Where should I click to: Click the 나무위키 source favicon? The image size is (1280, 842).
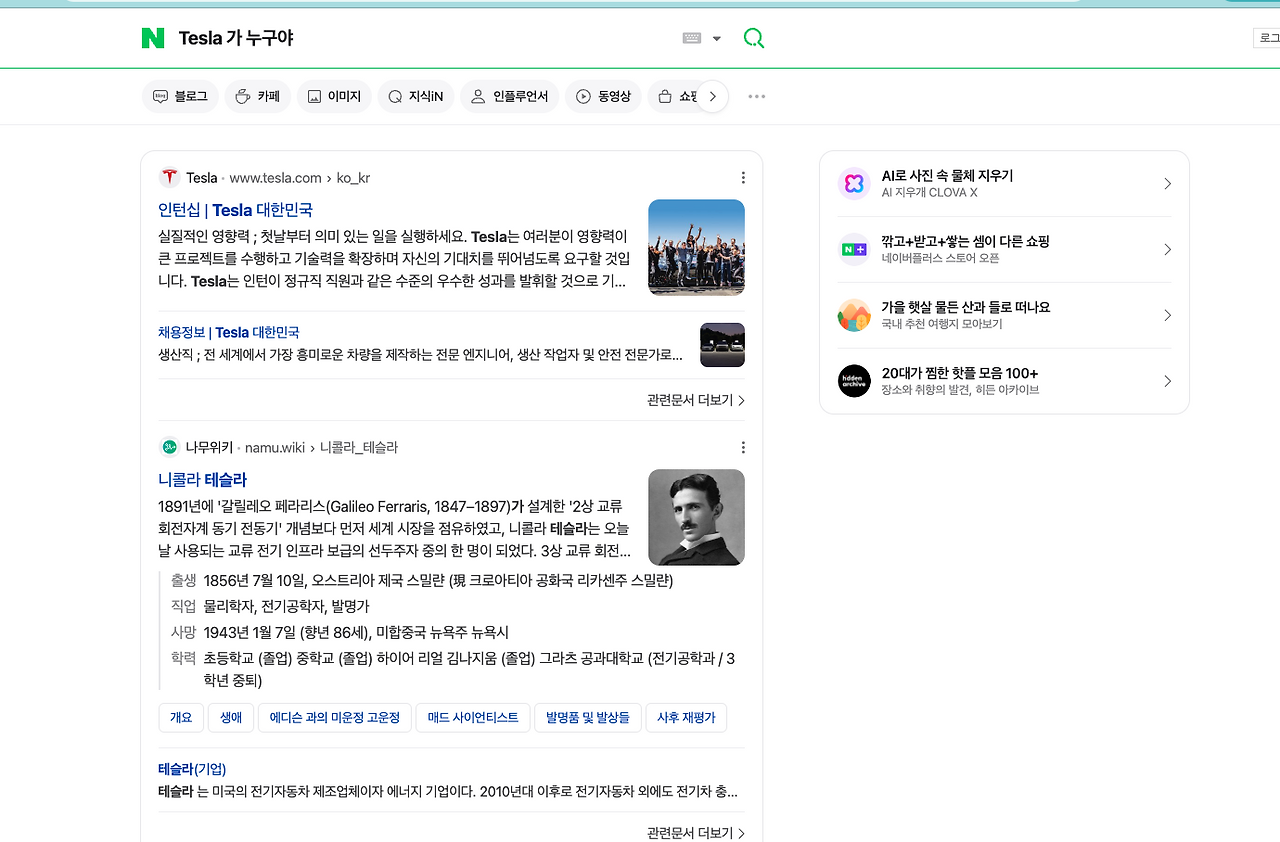pyautogui.click(x=169, y=447)
